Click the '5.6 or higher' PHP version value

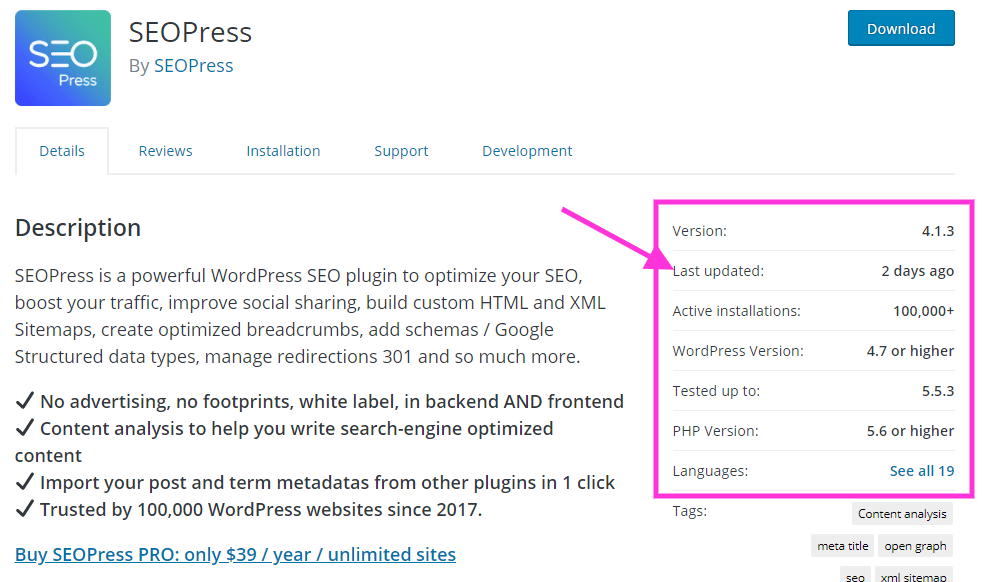click(x=910, y=431)
